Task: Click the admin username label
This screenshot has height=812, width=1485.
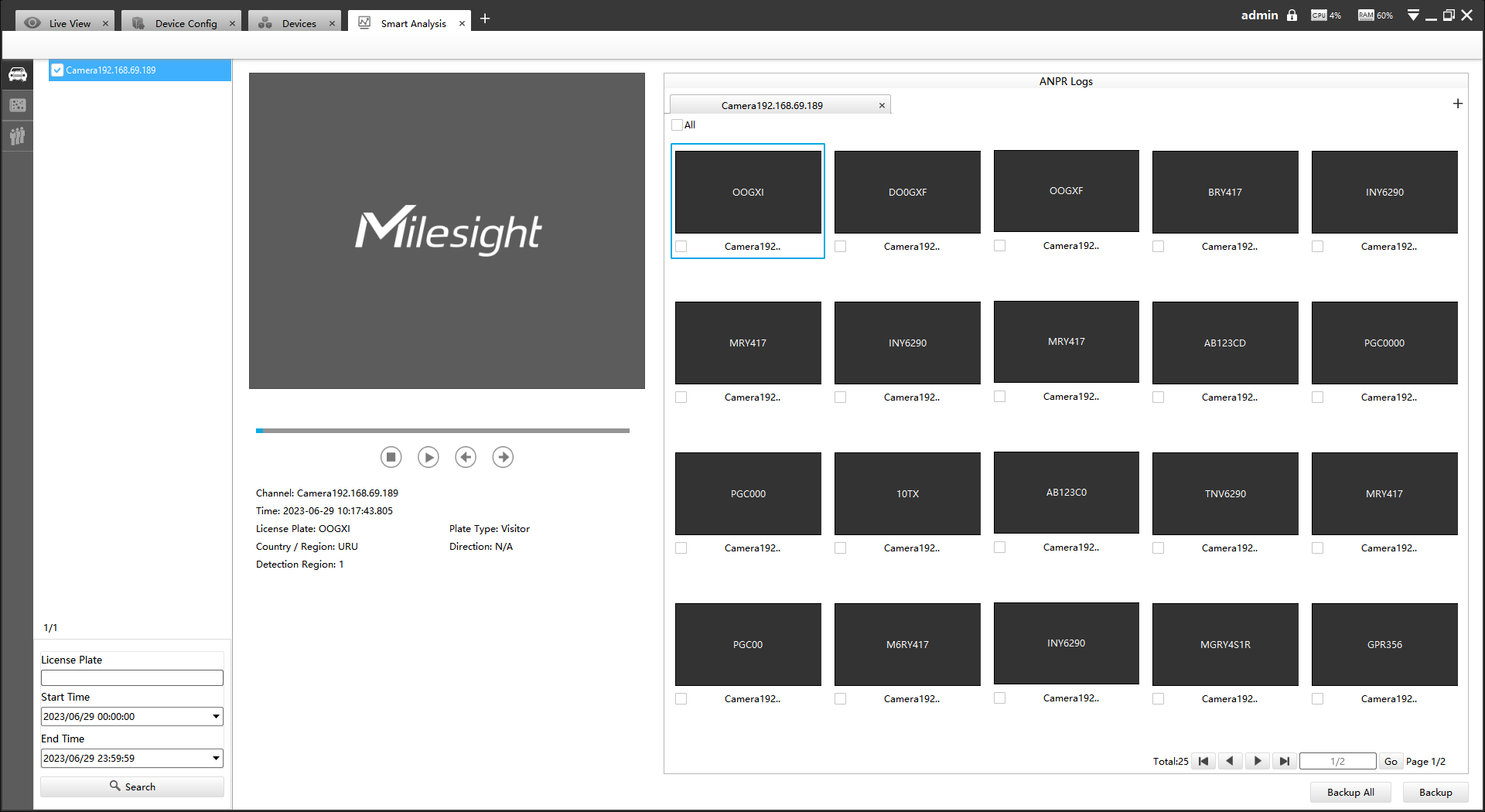Action: click(1259, 15)
